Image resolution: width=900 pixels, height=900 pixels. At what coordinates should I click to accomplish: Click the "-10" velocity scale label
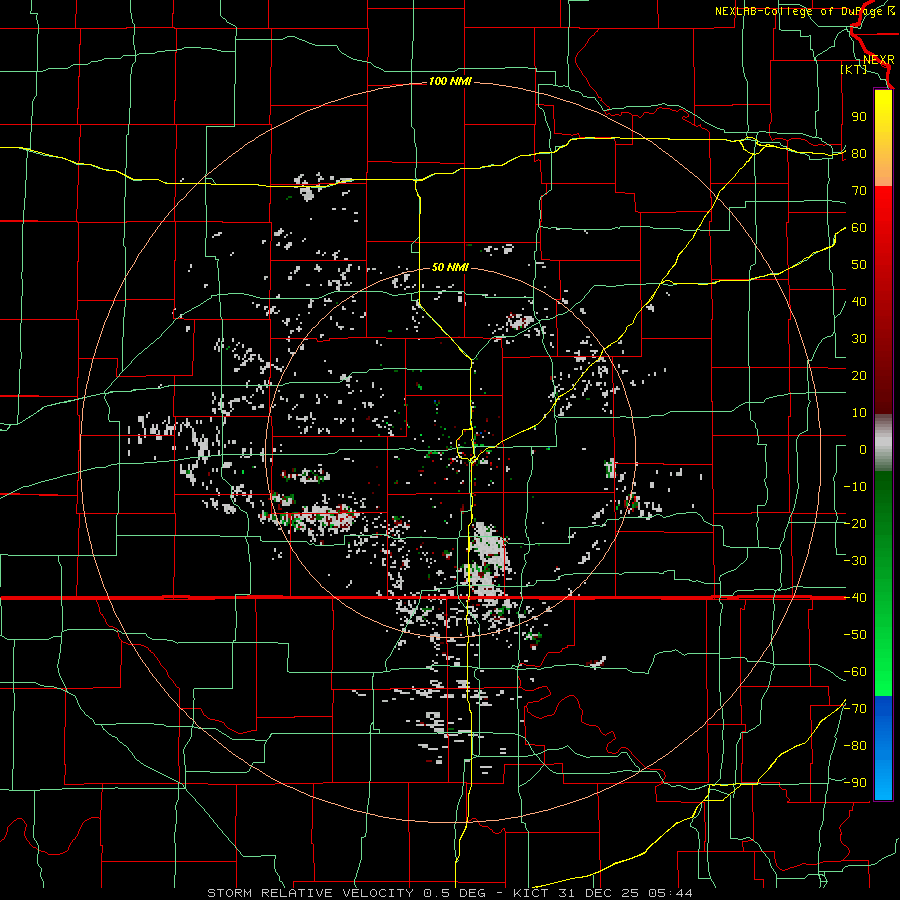(855, 487)
